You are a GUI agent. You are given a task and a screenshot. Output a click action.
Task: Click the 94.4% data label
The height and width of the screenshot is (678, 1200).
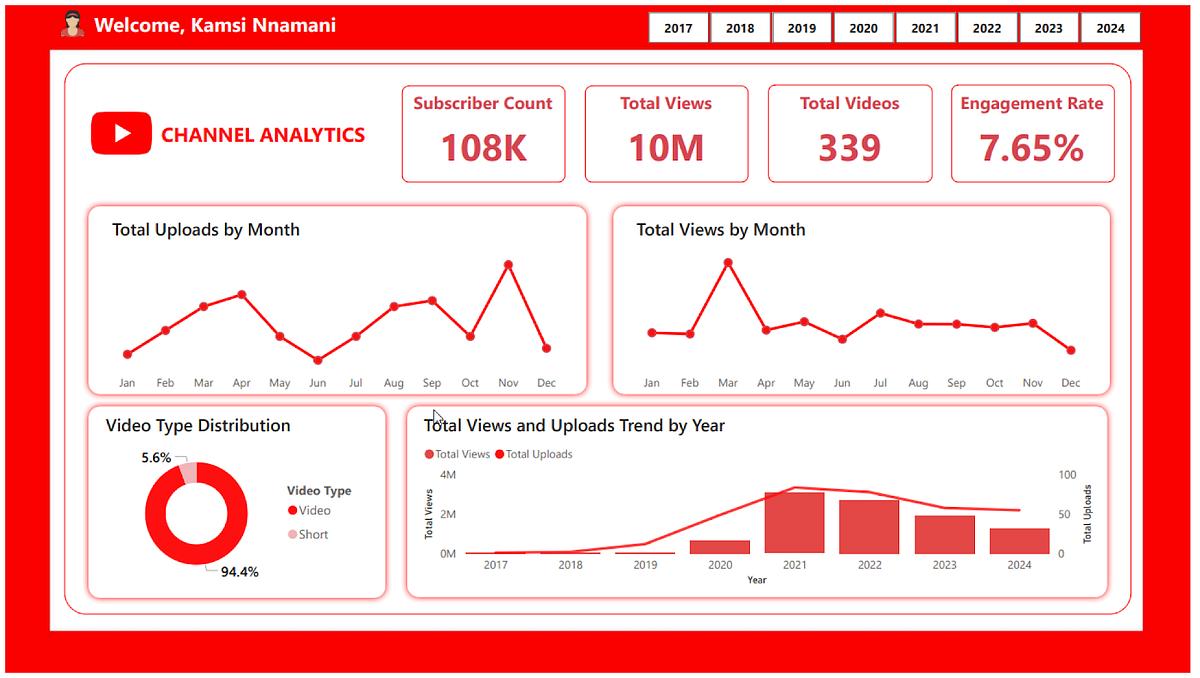point(240,573)
